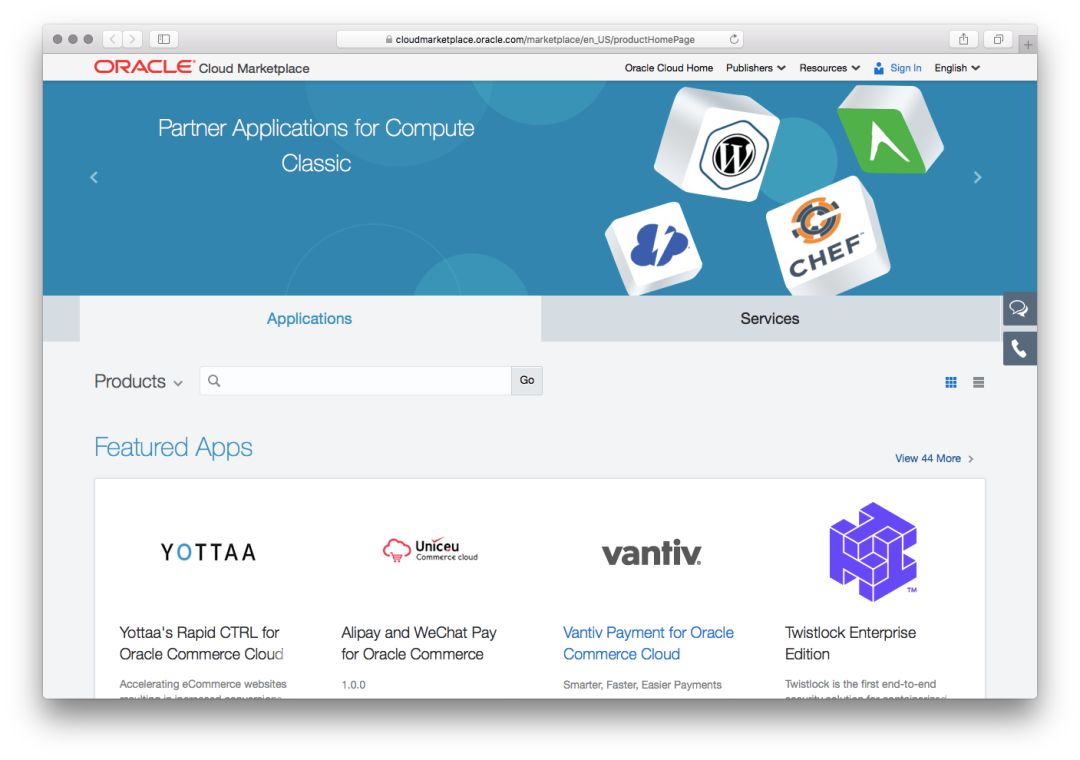Open the phone contact side widget

[1019, 349]
